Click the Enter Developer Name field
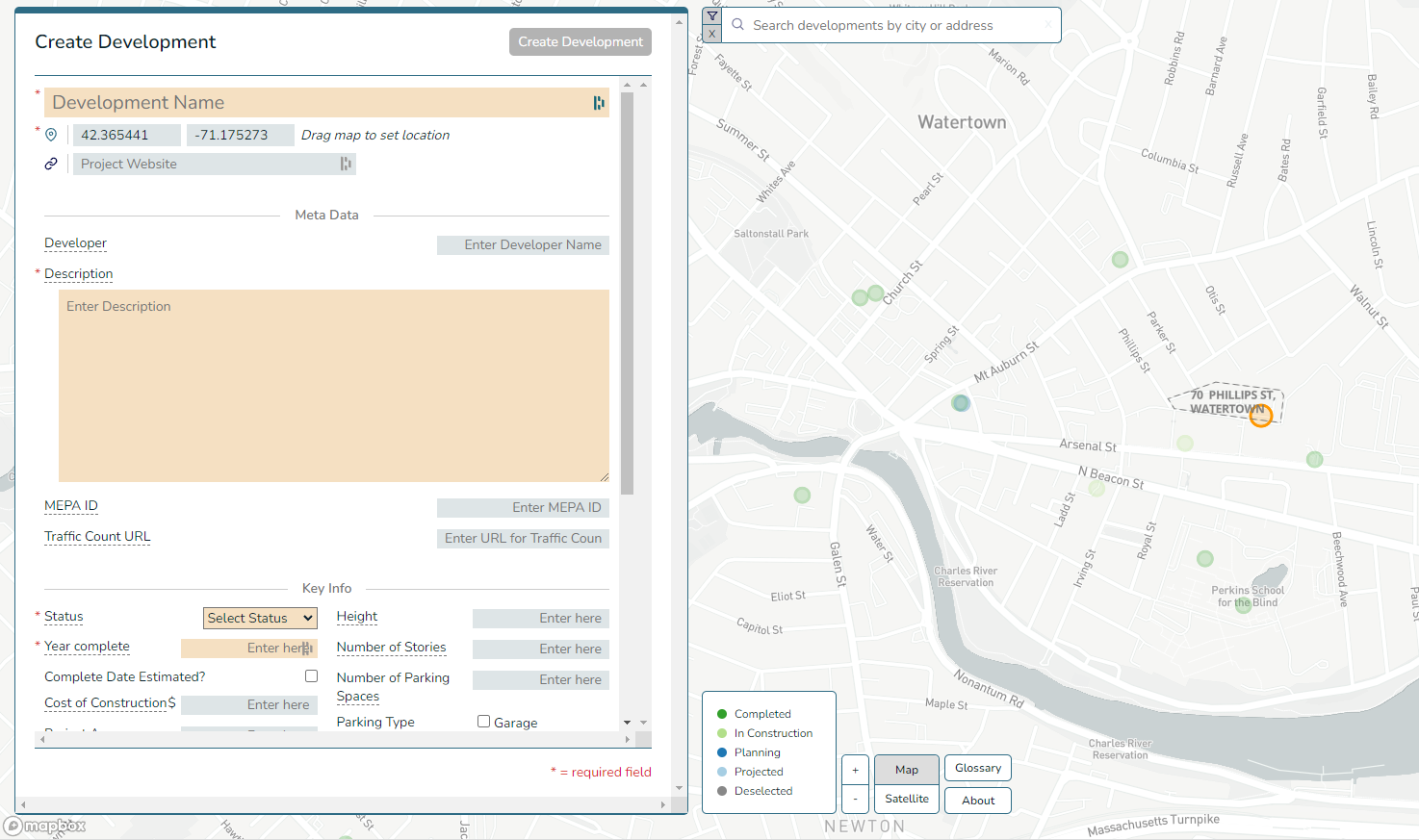 (523, 245)
